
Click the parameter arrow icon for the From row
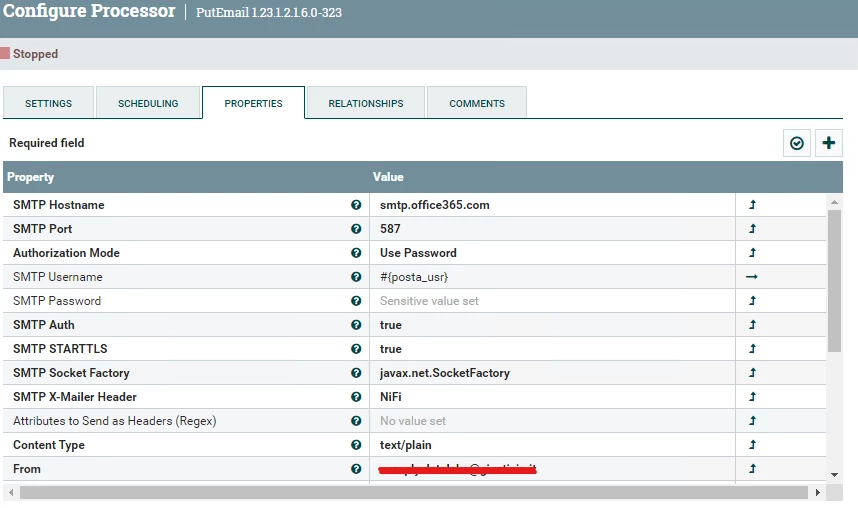[x=752, y=469]
